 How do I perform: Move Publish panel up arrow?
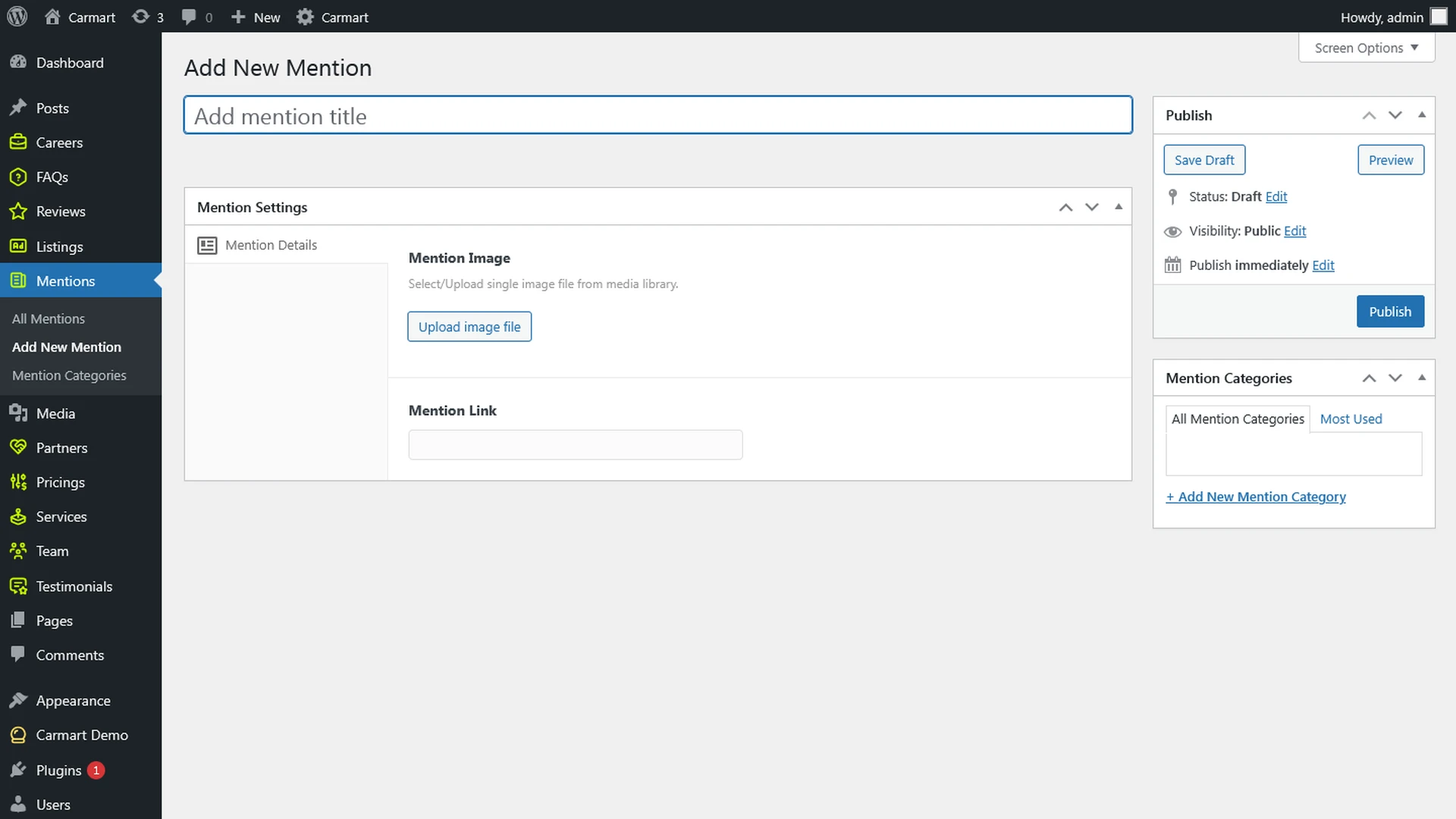click(1369, 115)
